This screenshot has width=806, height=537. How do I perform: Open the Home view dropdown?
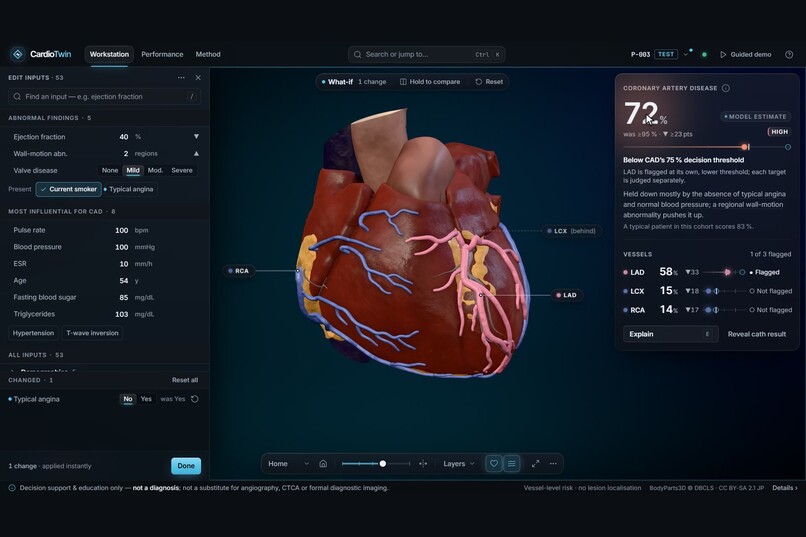[288, 464]
